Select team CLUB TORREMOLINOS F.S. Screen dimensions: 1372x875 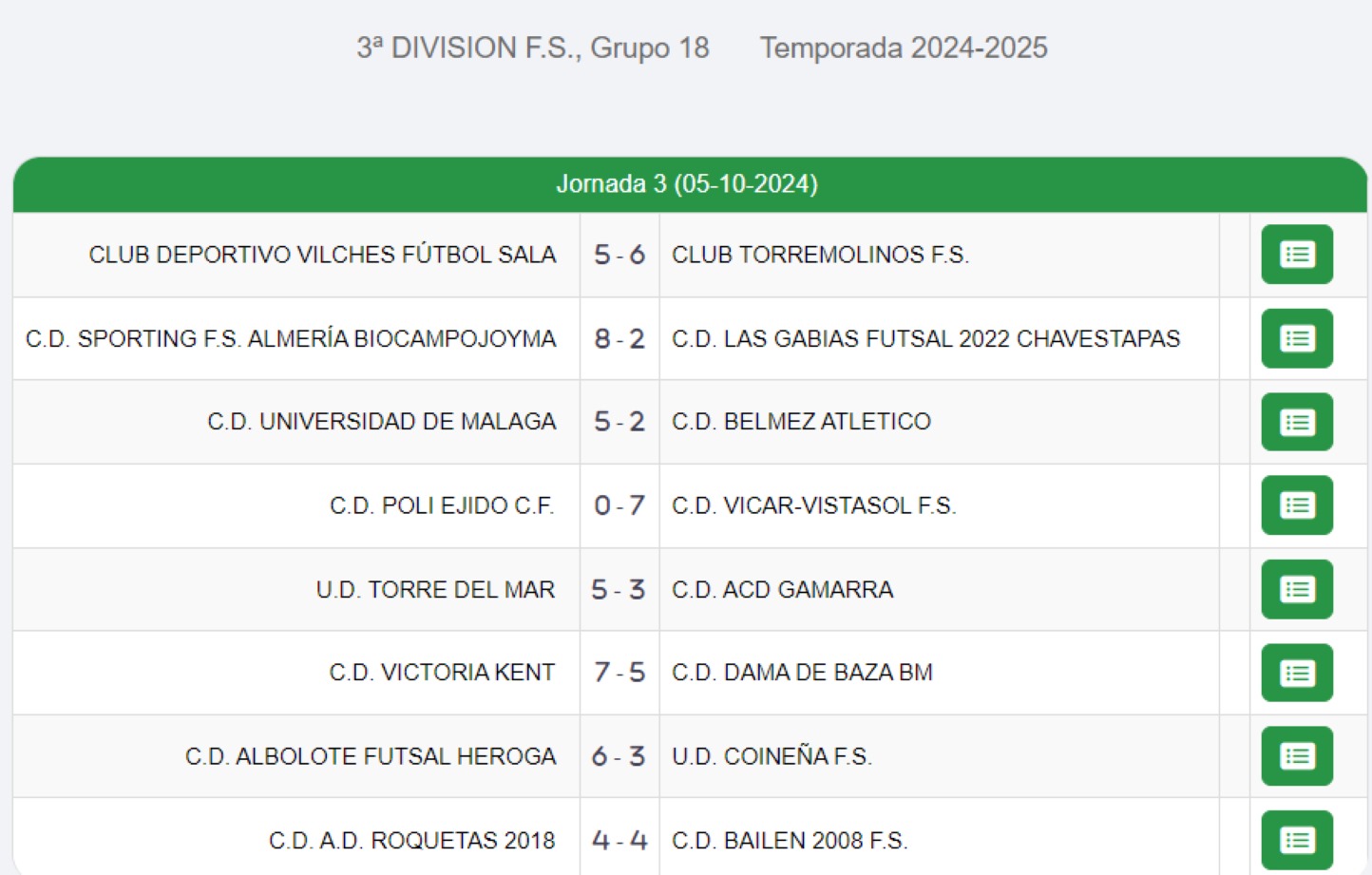[820, 255]
